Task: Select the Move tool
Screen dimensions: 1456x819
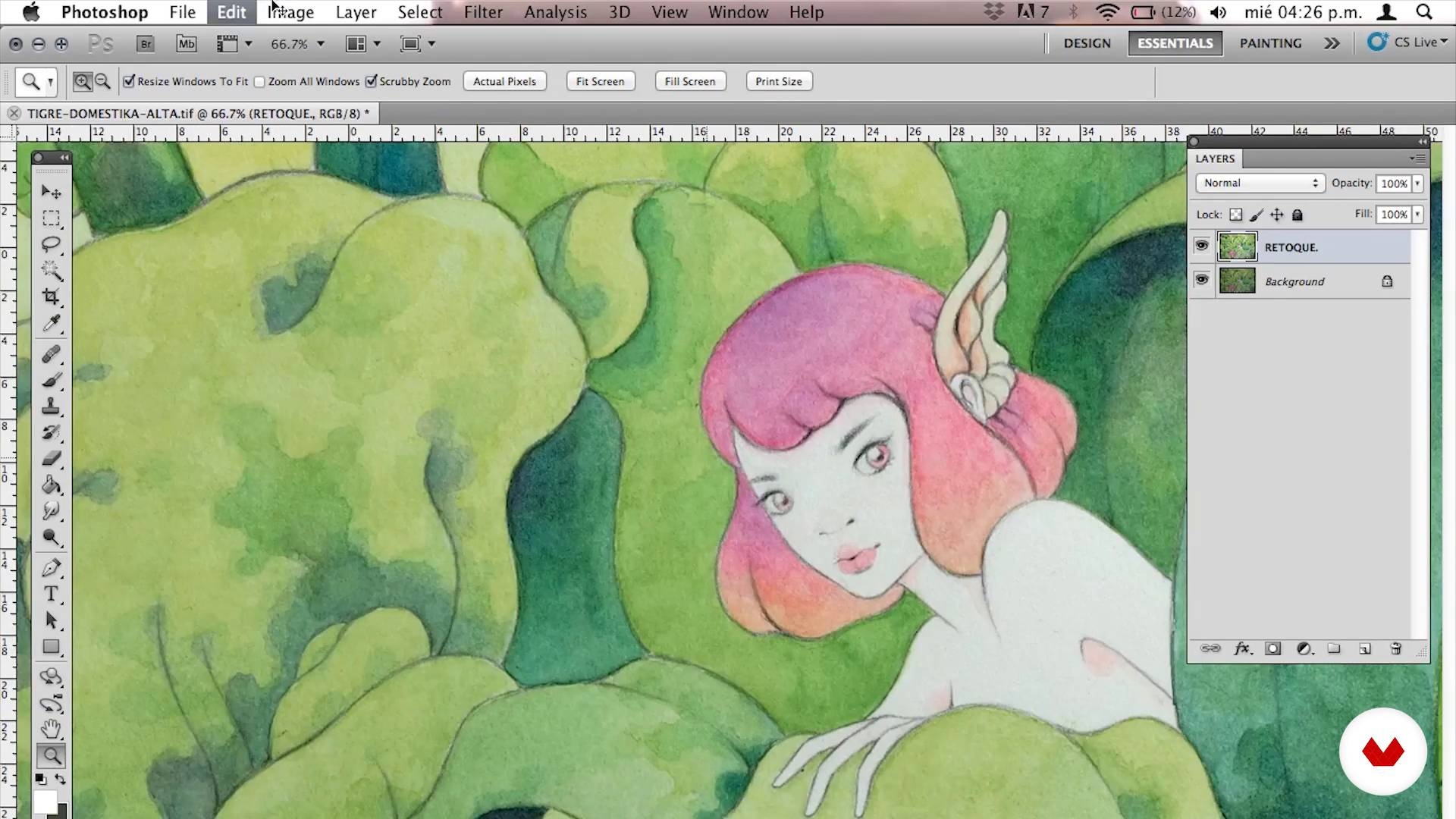Action: pos(51,192)
